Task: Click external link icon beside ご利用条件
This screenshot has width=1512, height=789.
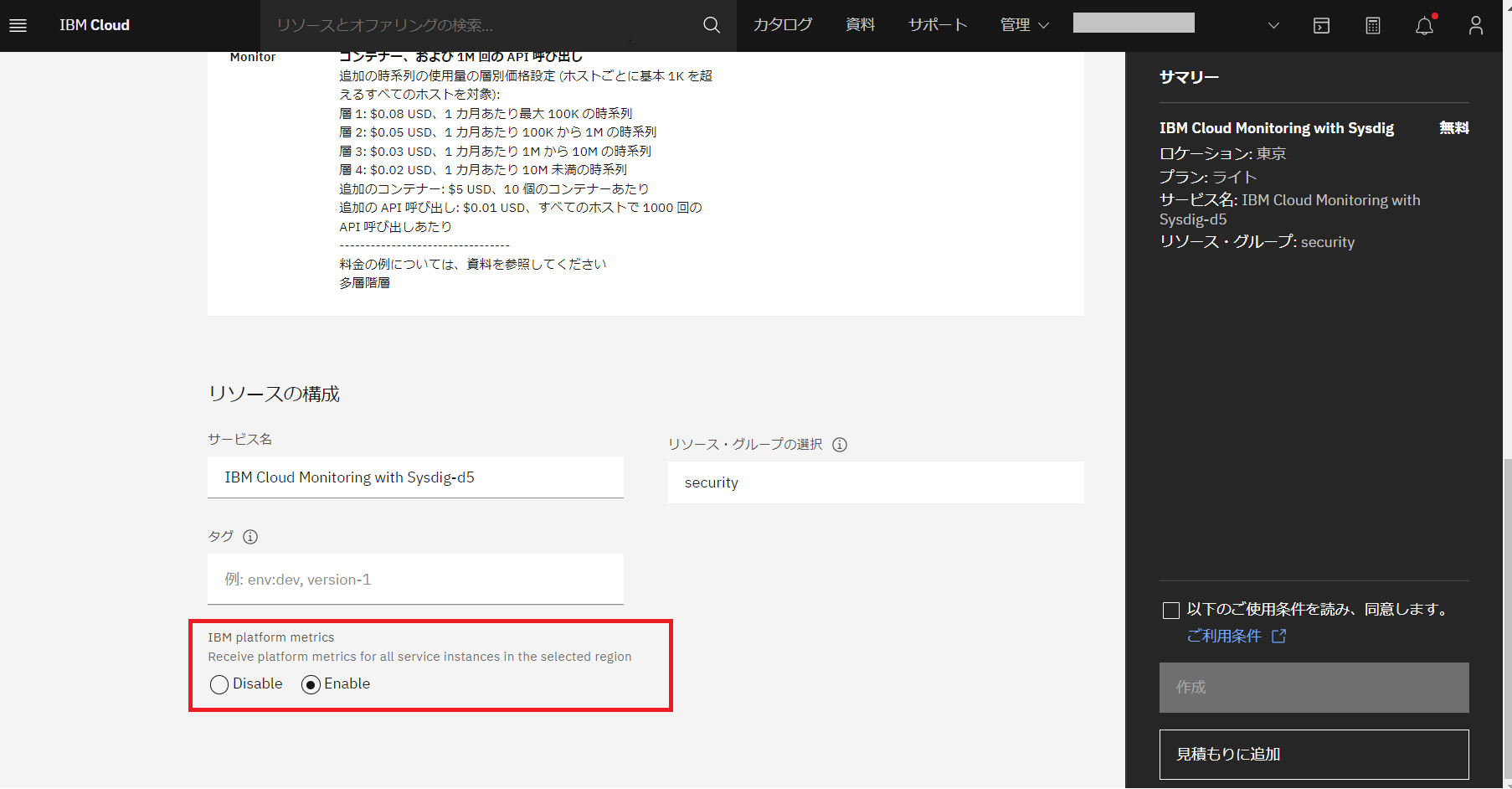Action: coord(1278,637)
